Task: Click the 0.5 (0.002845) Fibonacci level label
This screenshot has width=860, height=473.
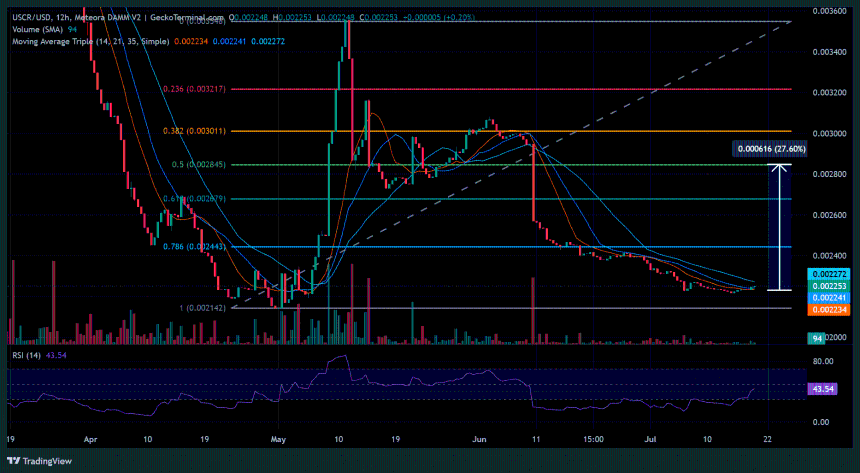Action: click(x=198, y=165)
